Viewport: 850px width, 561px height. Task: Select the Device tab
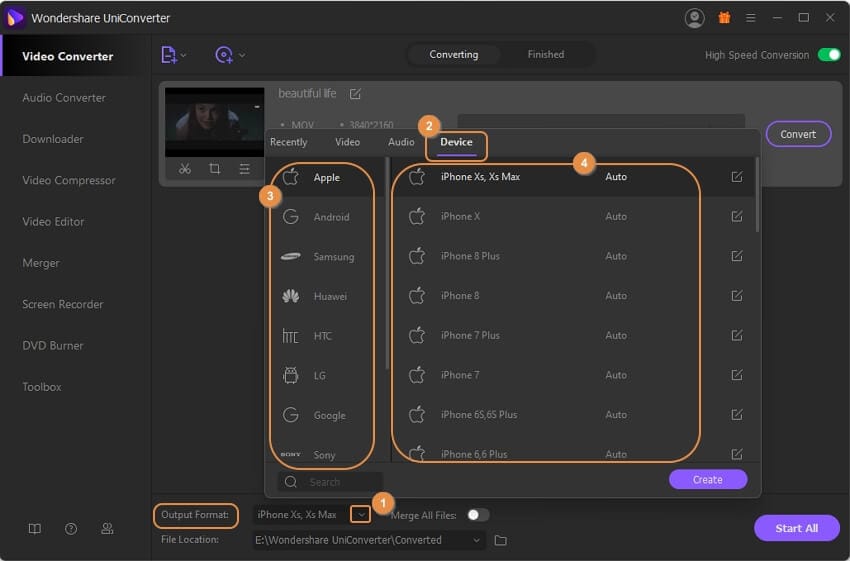(456, 142)
